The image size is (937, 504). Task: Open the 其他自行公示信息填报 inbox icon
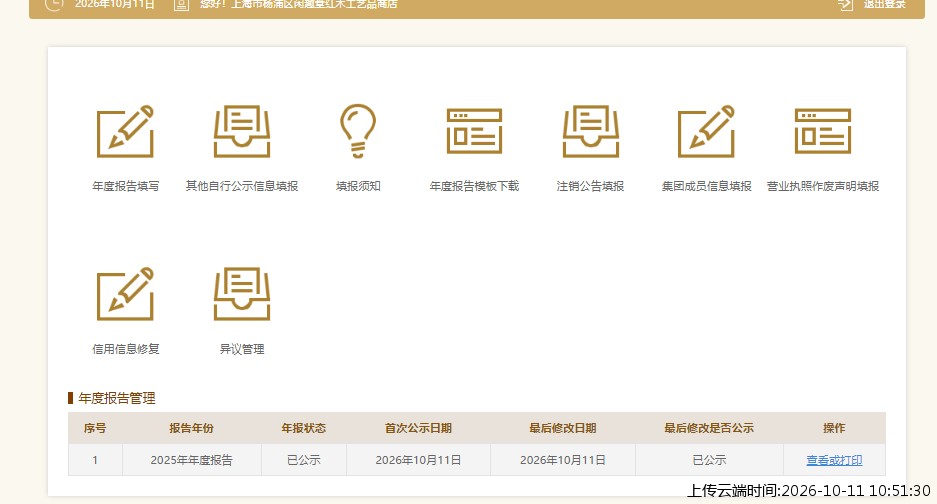click(x=242, y=132)
